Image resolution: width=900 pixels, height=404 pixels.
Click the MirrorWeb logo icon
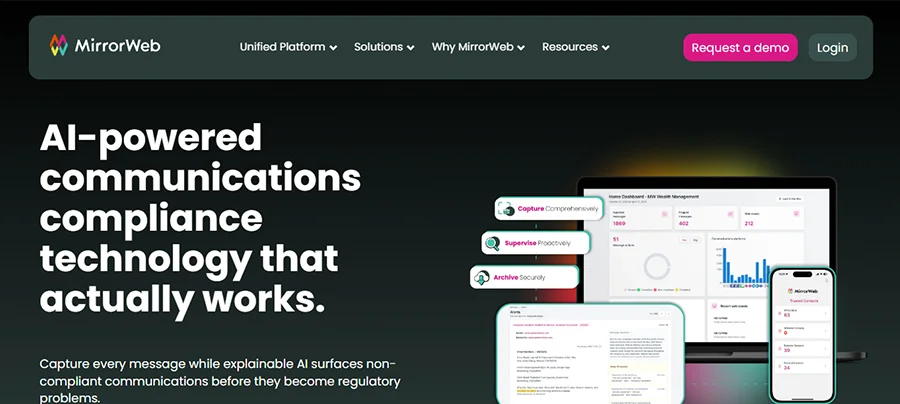click(x=59, y=46)
